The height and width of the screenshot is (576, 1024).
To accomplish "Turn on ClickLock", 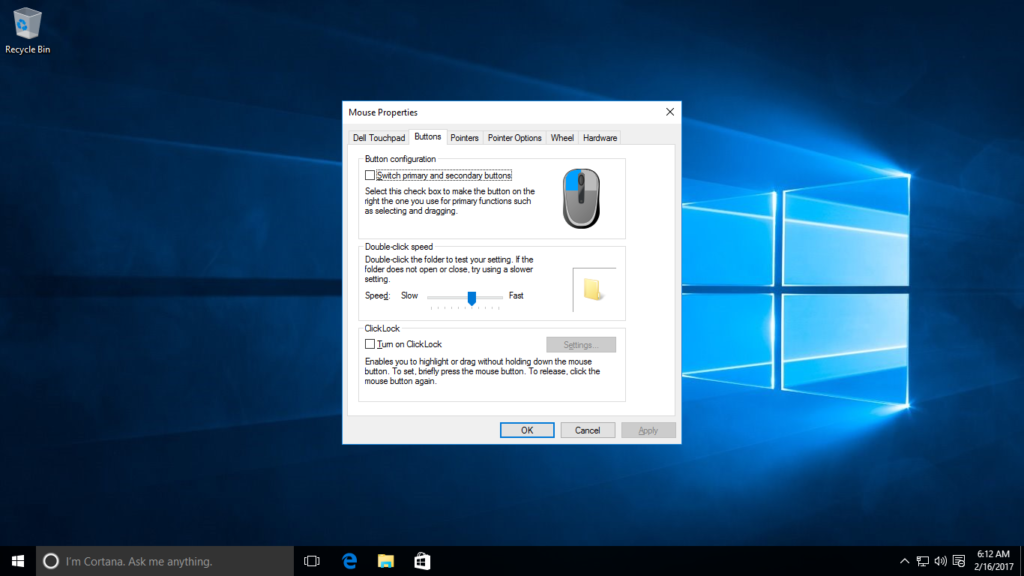I will (370, 344).
